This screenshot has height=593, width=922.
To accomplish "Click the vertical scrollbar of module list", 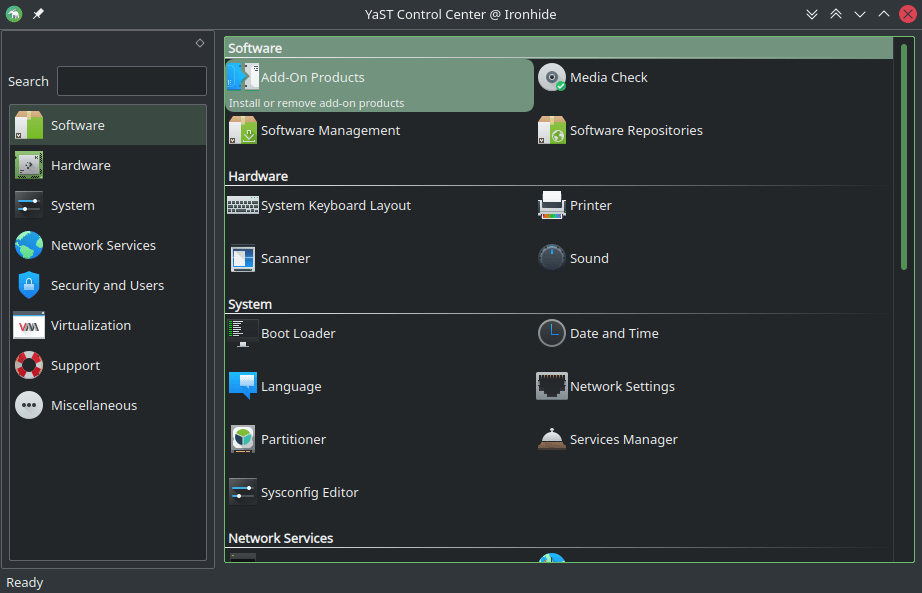I will pyautogui.click(x=904, y=157).
